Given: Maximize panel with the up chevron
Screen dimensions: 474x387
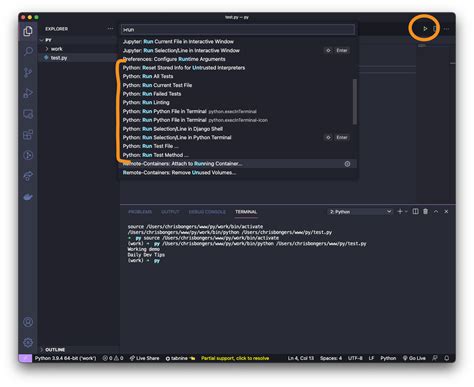Looking at the screenshot, I should click(436, 211).
